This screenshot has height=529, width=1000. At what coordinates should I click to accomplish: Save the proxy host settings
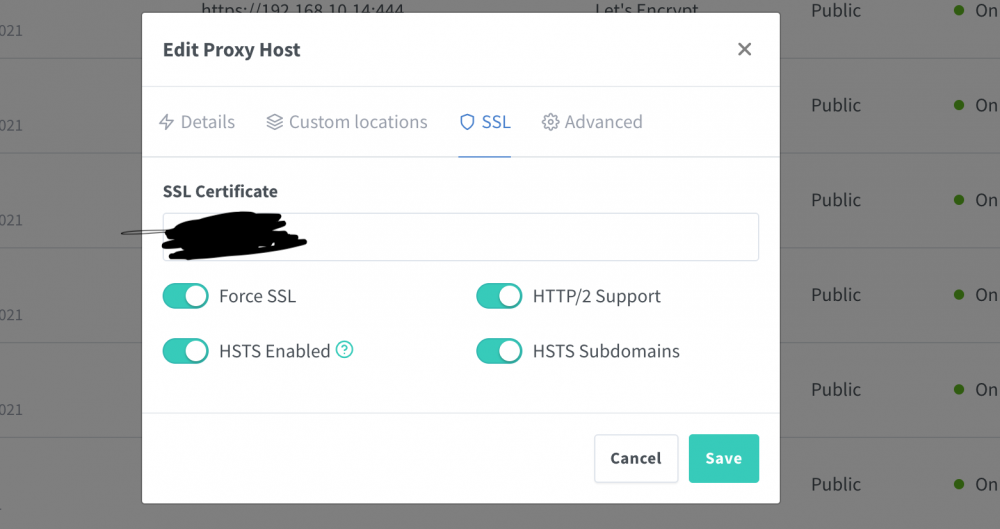[x=724, y=458]
